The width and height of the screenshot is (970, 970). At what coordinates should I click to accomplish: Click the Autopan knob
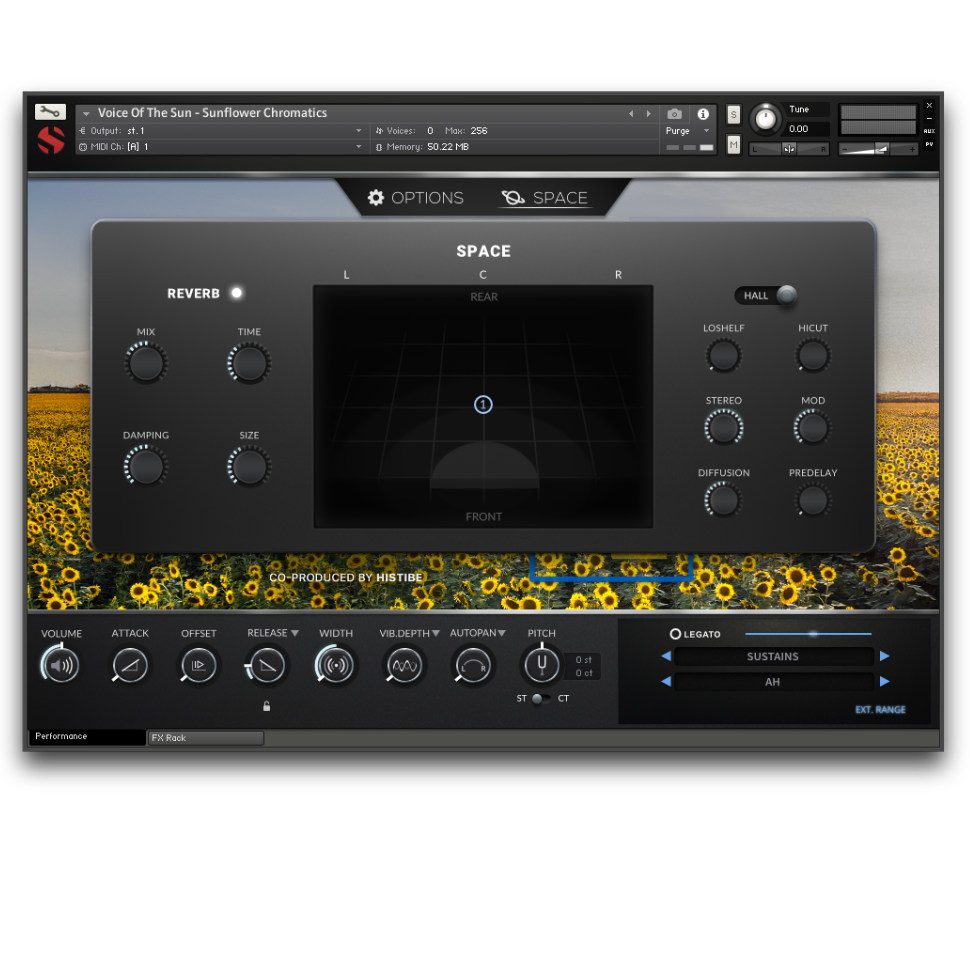coord(473,666)
